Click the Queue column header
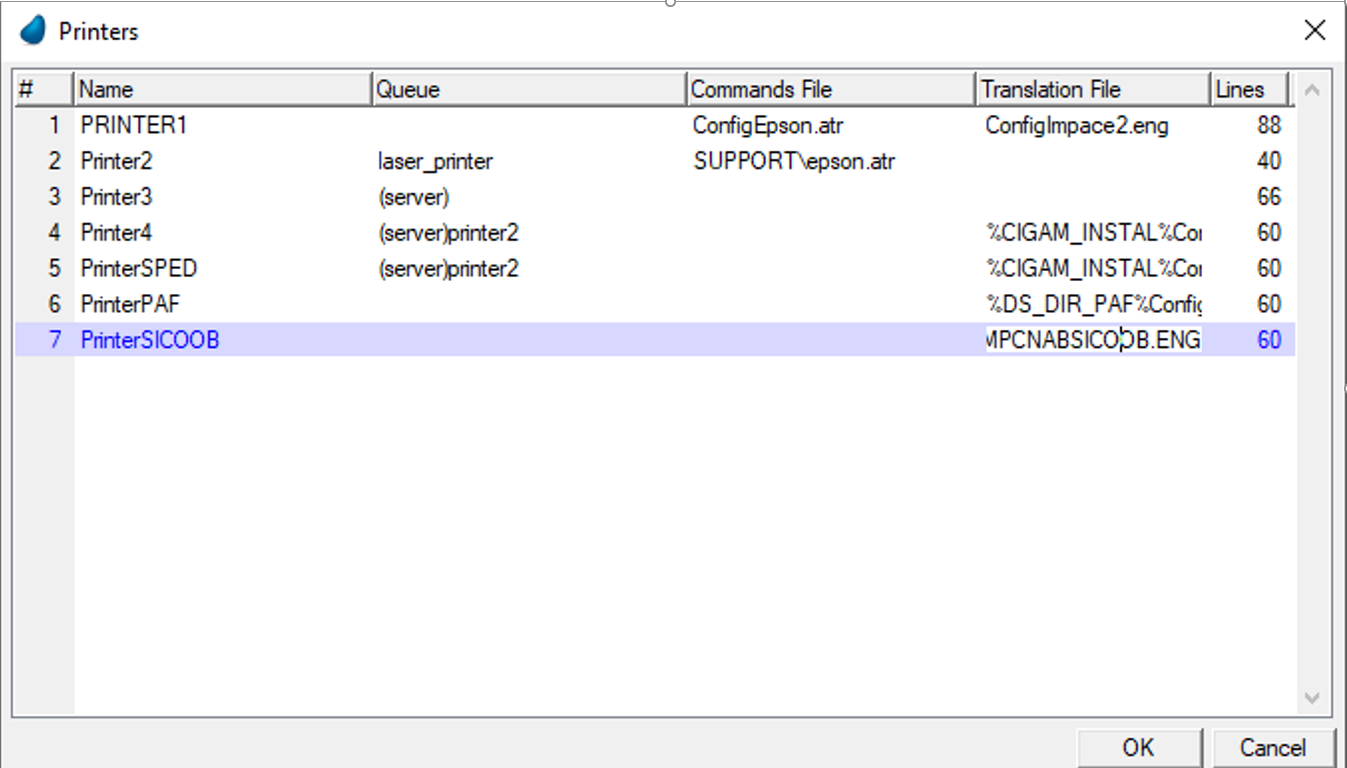Image resolution: width=1347 pixels, height=768 pixels. 528,90
